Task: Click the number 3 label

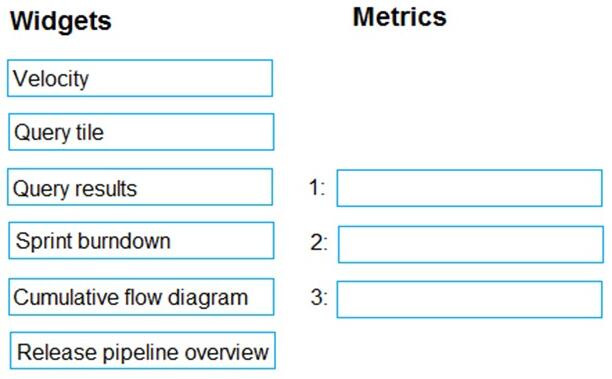Action: coord(319,297)
